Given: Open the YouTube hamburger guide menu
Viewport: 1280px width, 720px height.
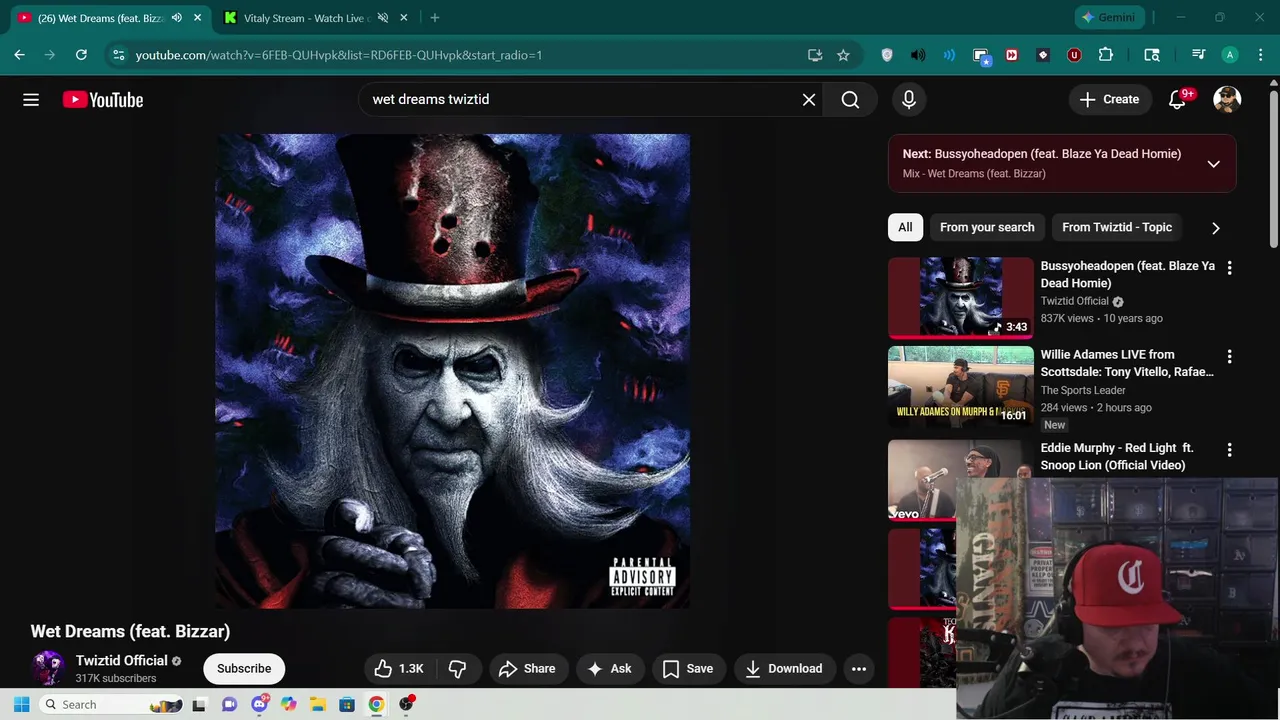Looking at the screenshot, I should (31, 100).
